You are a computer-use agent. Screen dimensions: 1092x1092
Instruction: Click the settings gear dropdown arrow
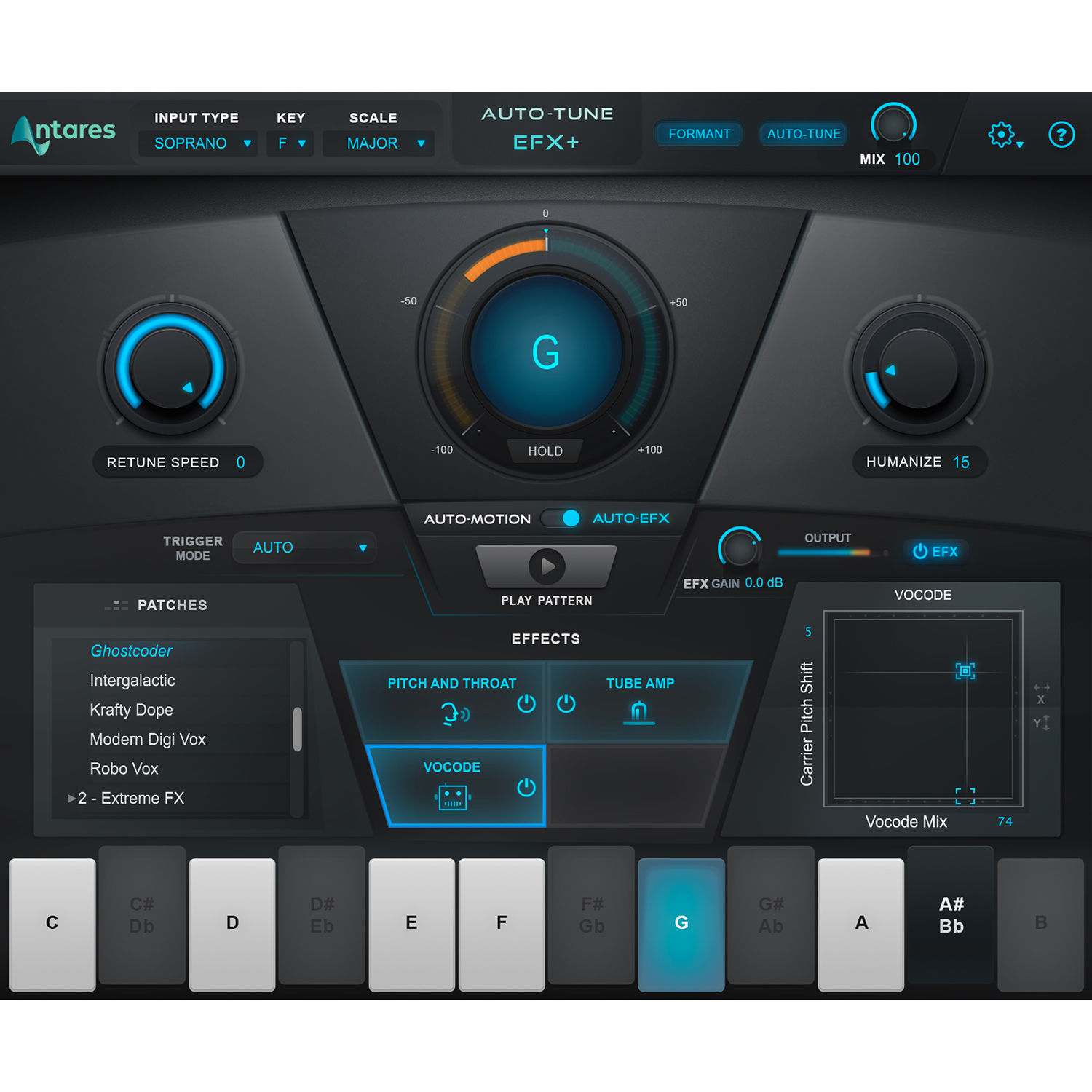pyautogui.click(x=1020, y=145)
